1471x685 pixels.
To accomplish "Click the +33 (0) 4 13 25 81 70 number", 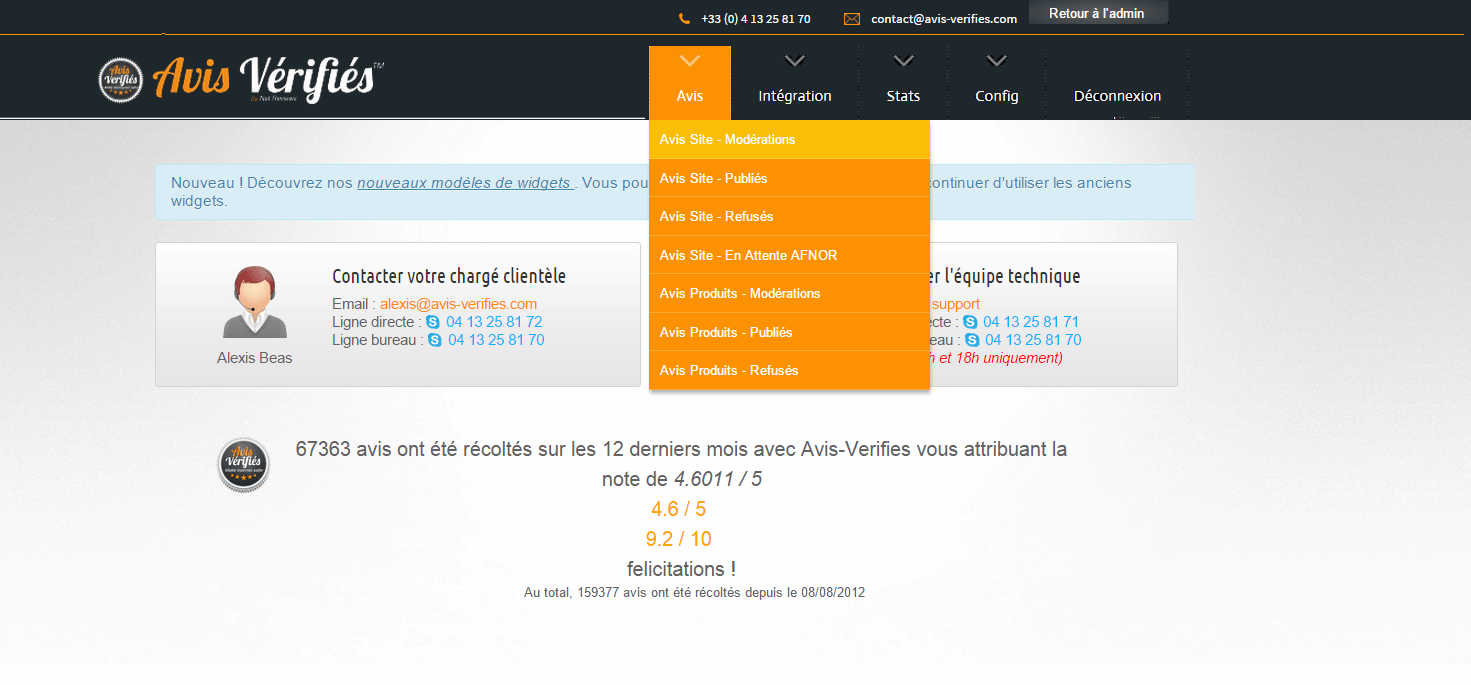I will 756,19.
